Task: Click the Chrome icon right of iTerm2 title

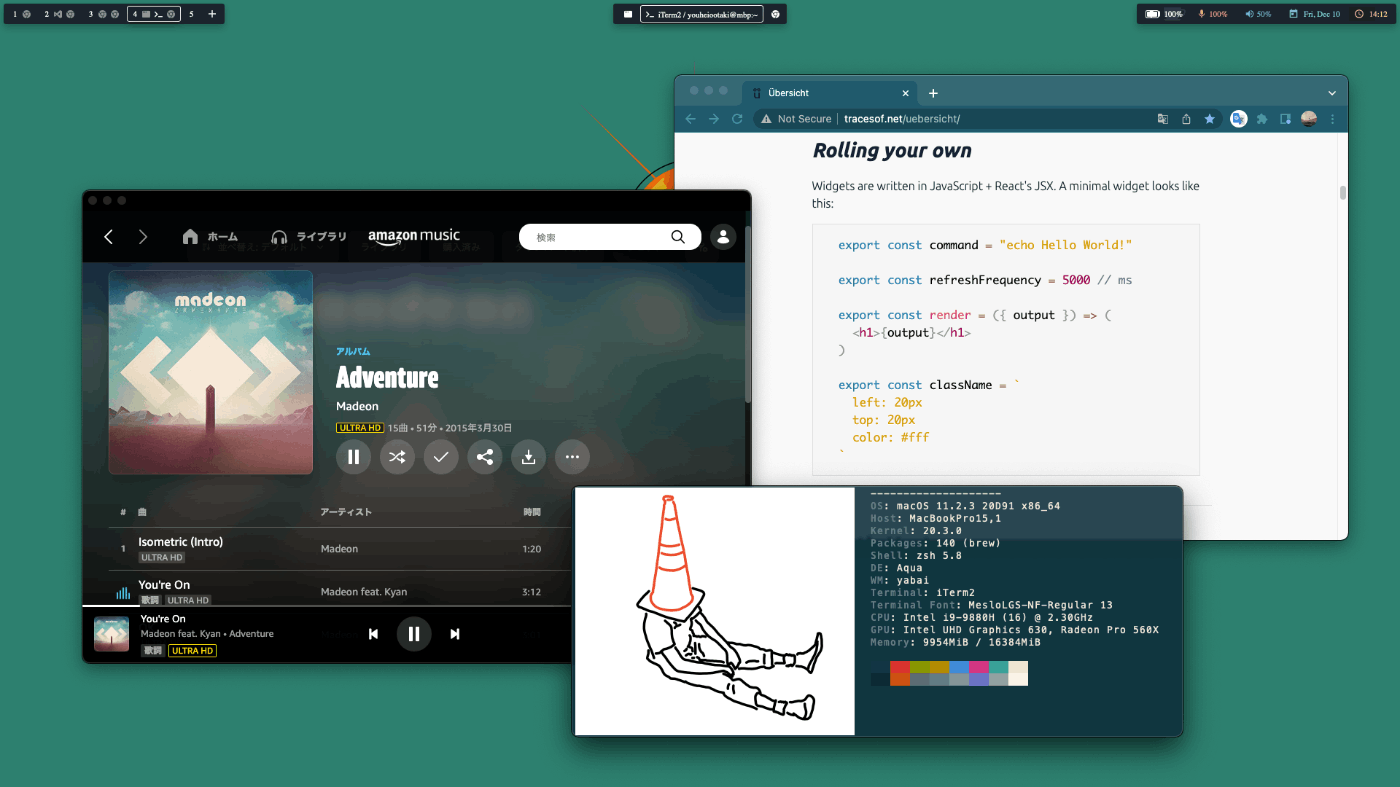Action: 775,14
